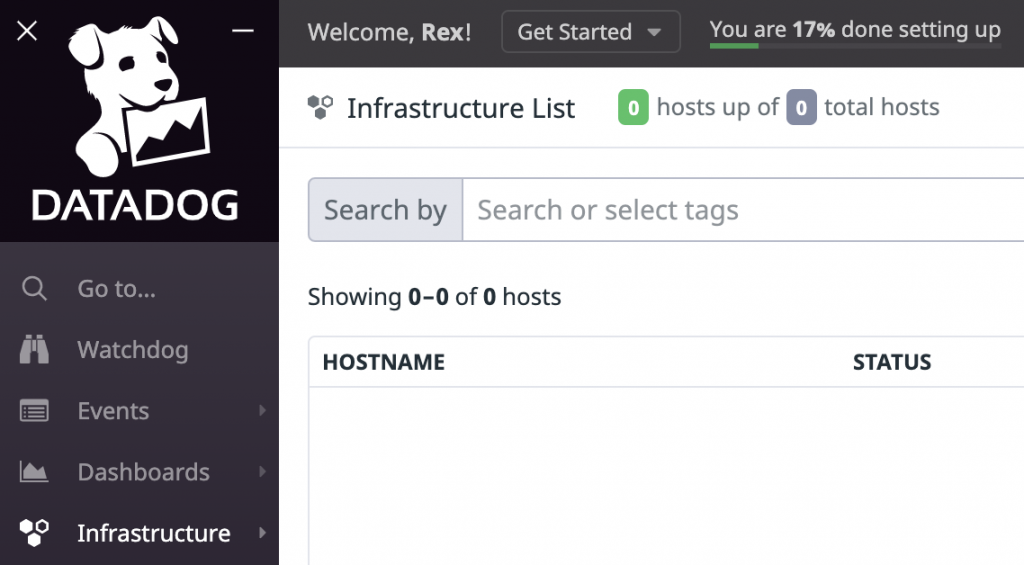Click the Go to search magnifier icon
Viewport: 1024px width, 565px height.
[34, 288]
